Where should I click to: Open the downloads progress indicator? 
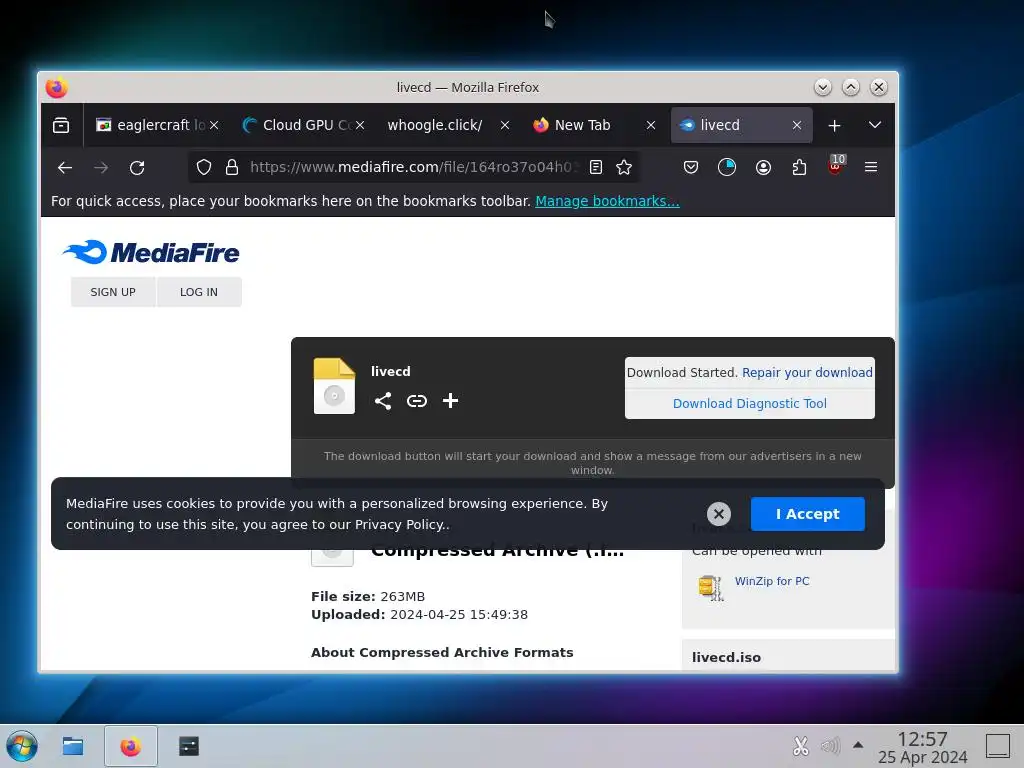(727, 167)
